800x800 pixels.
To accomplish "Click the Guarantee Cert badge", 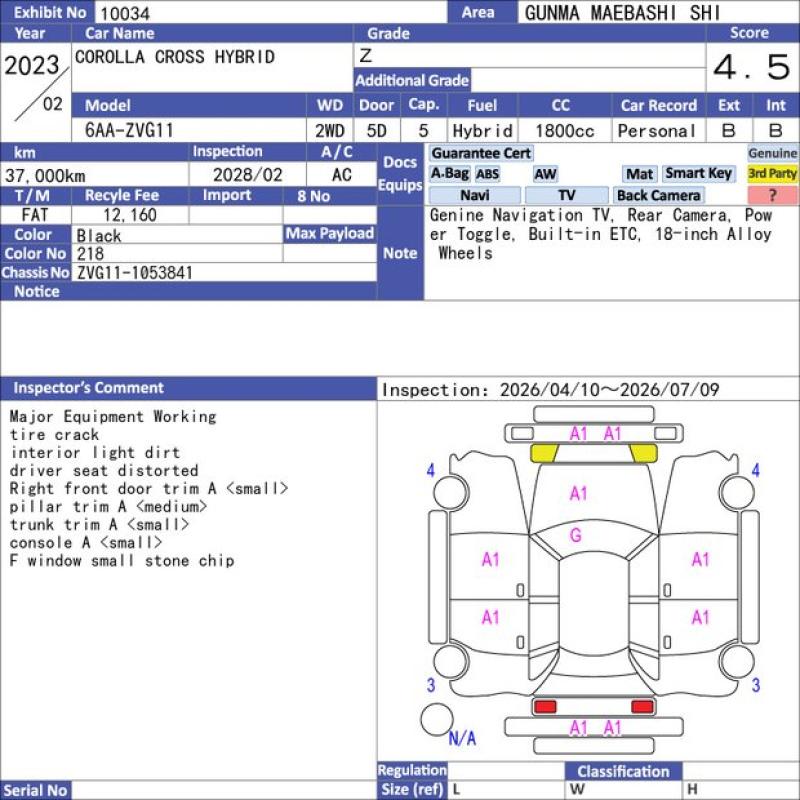I will click(481, 153).
